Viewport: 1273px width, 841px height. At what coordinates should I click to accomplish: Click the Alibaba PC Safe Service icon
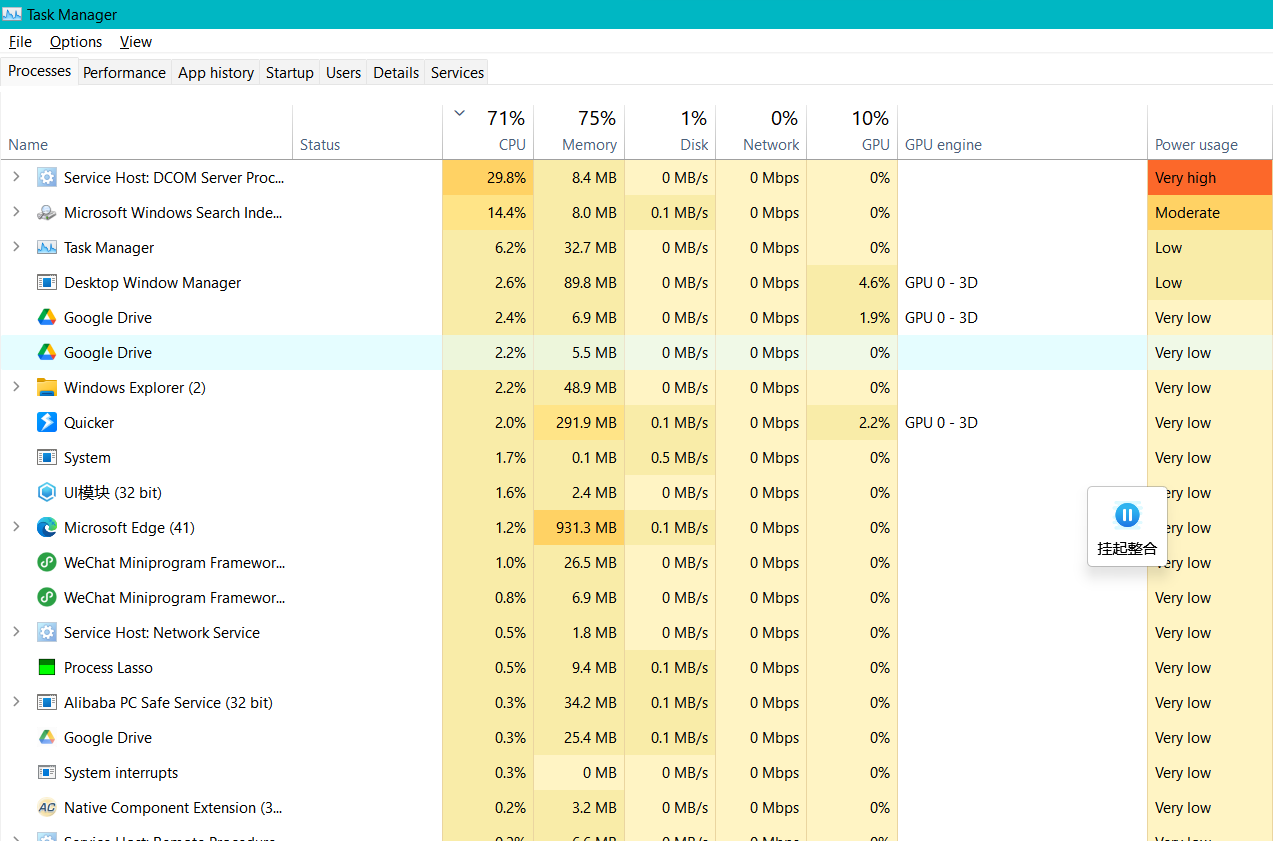pyautogui.click(x=47, y=703)
